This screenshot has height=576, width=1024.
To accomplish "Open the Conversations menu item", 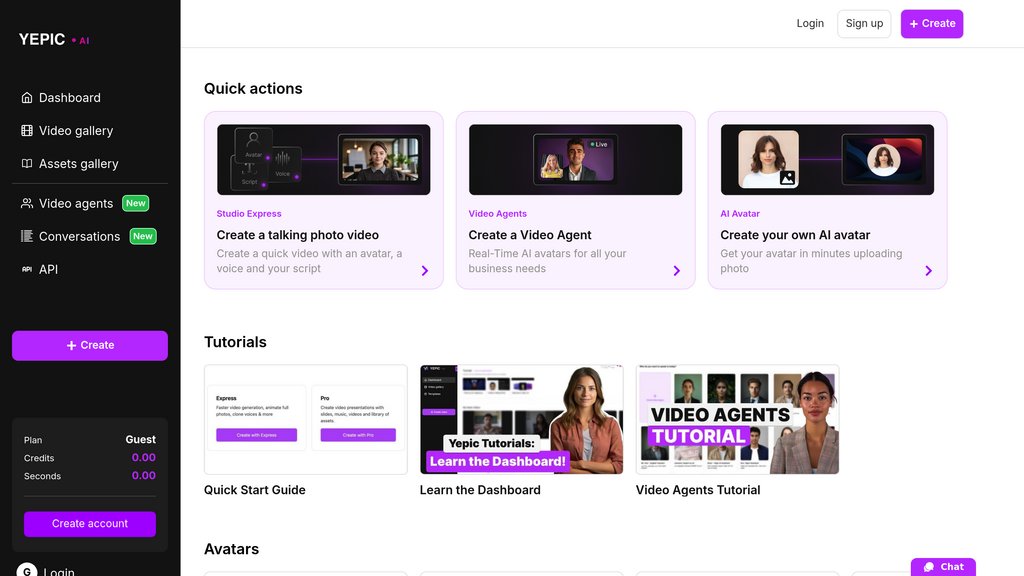I will tap(79, 236).
